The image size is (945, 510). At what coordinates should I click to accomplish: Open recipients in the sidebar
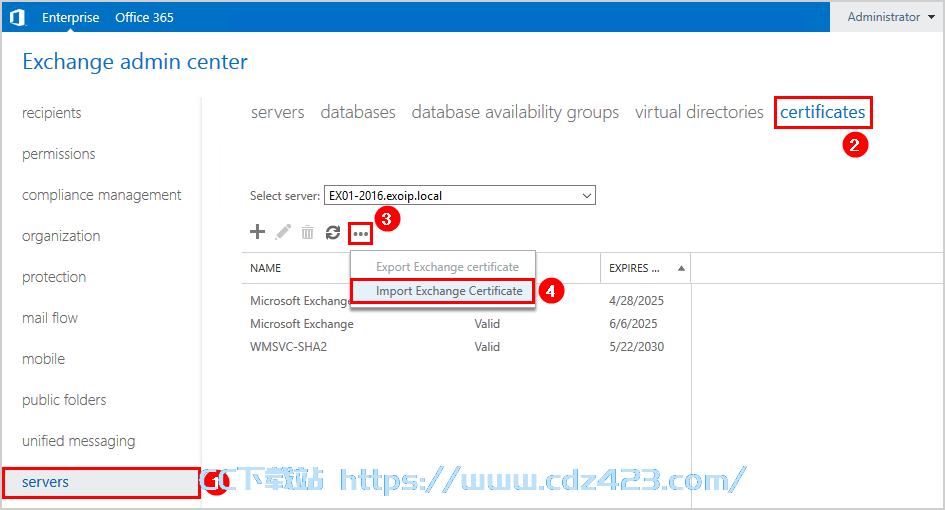(x=52, y=113)
